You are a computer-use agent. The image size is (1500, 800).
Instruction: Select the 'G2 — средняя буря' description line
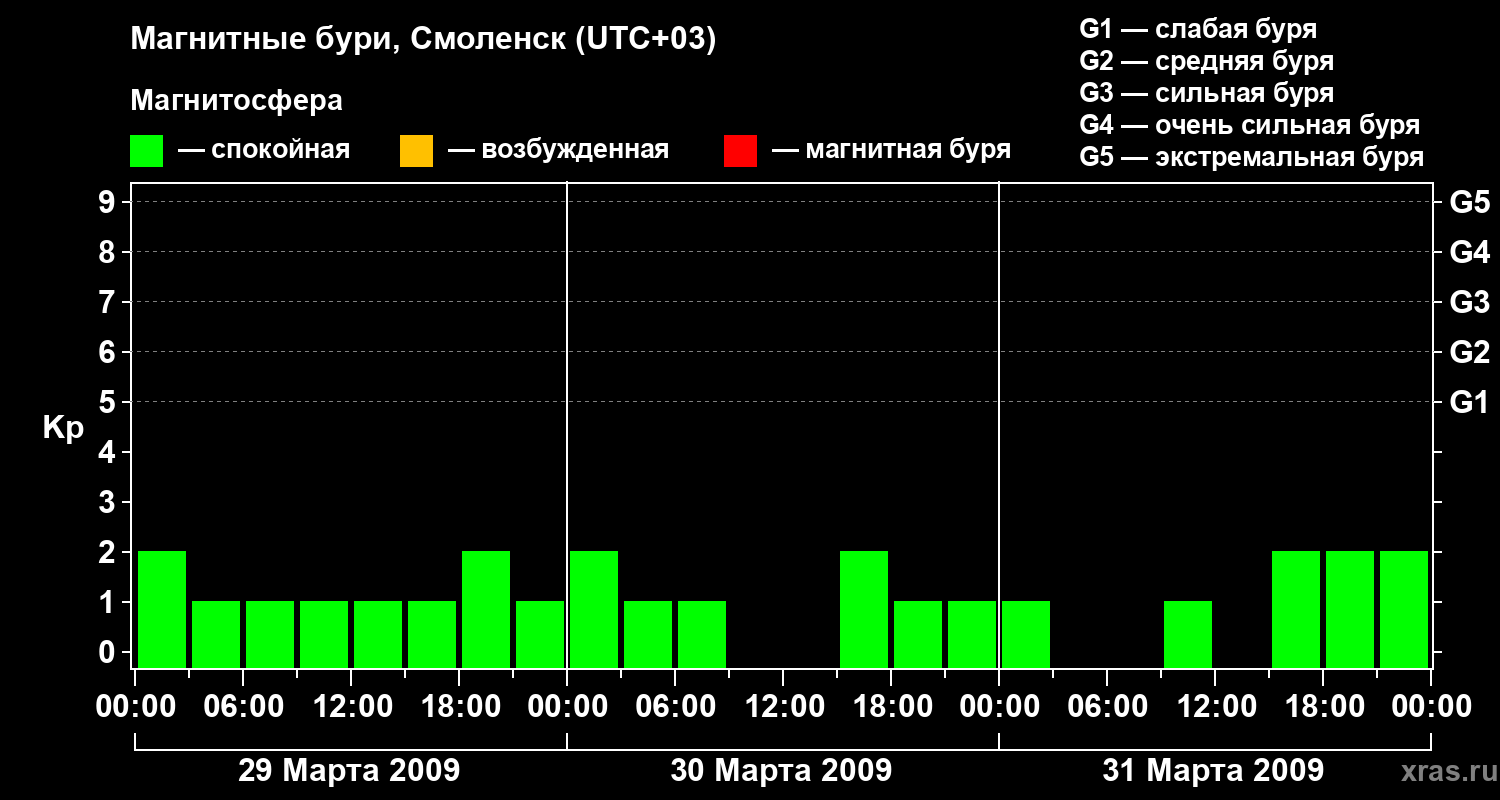pos(1207,61)
